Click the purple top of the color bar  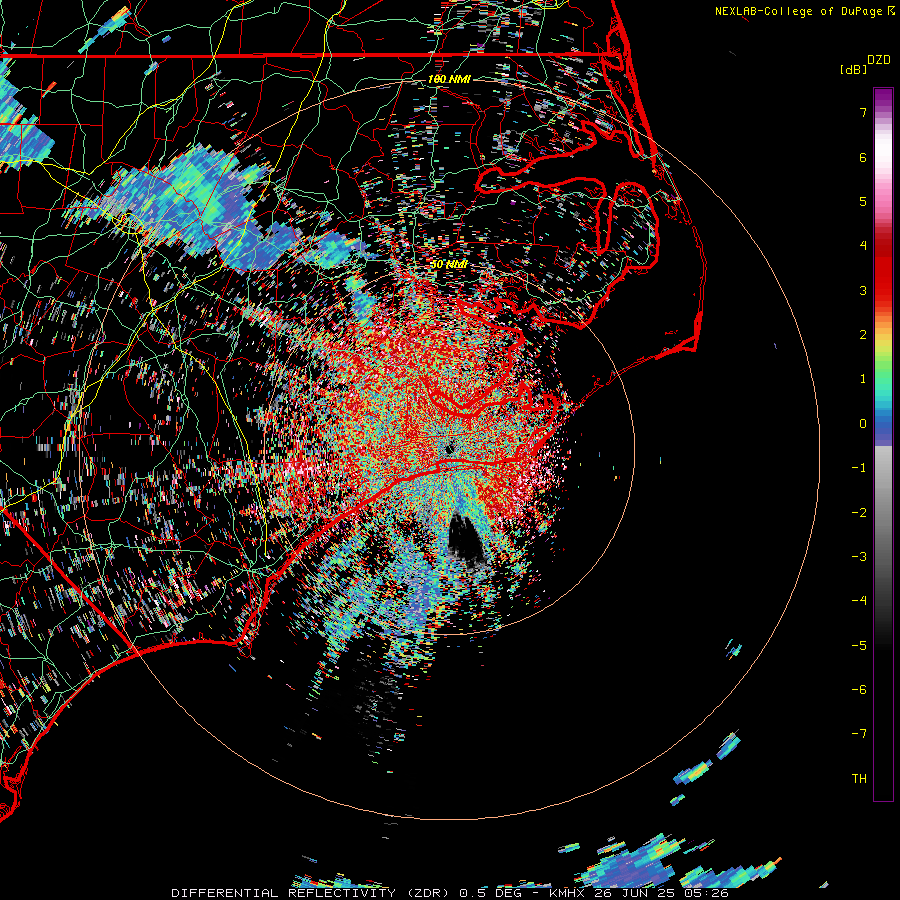pos(883,98)
